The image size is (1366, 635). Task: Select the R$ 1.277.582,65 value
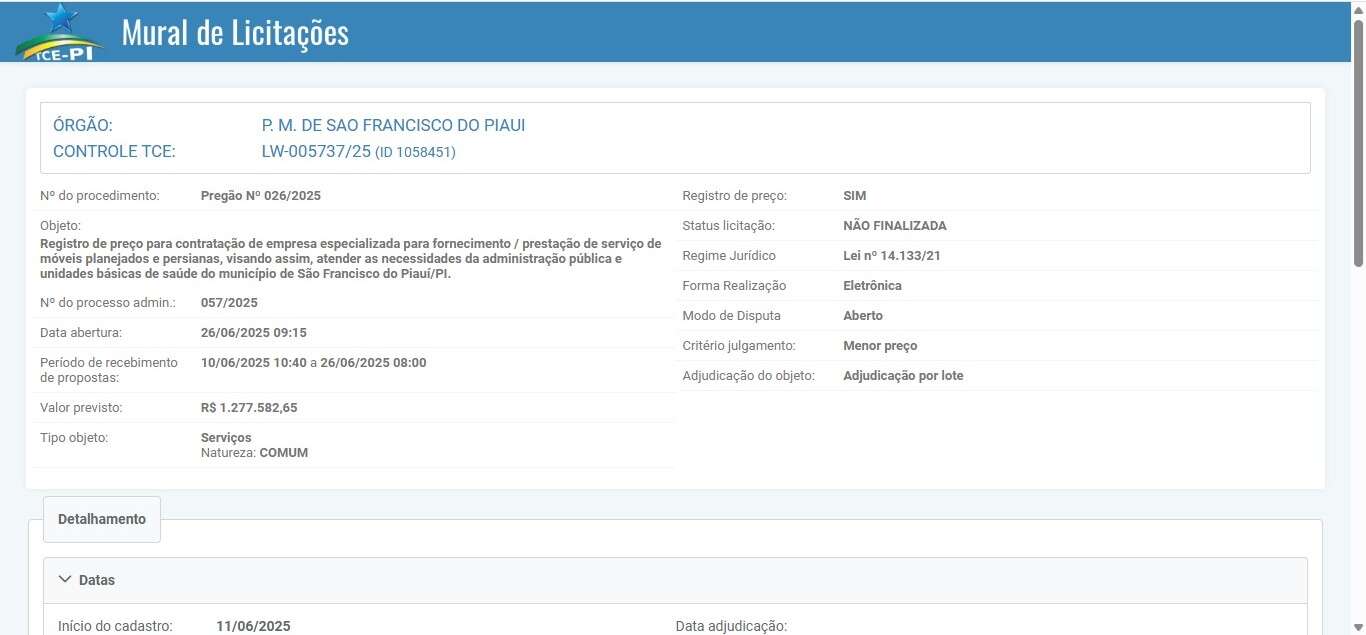click(x=249, y=408)
